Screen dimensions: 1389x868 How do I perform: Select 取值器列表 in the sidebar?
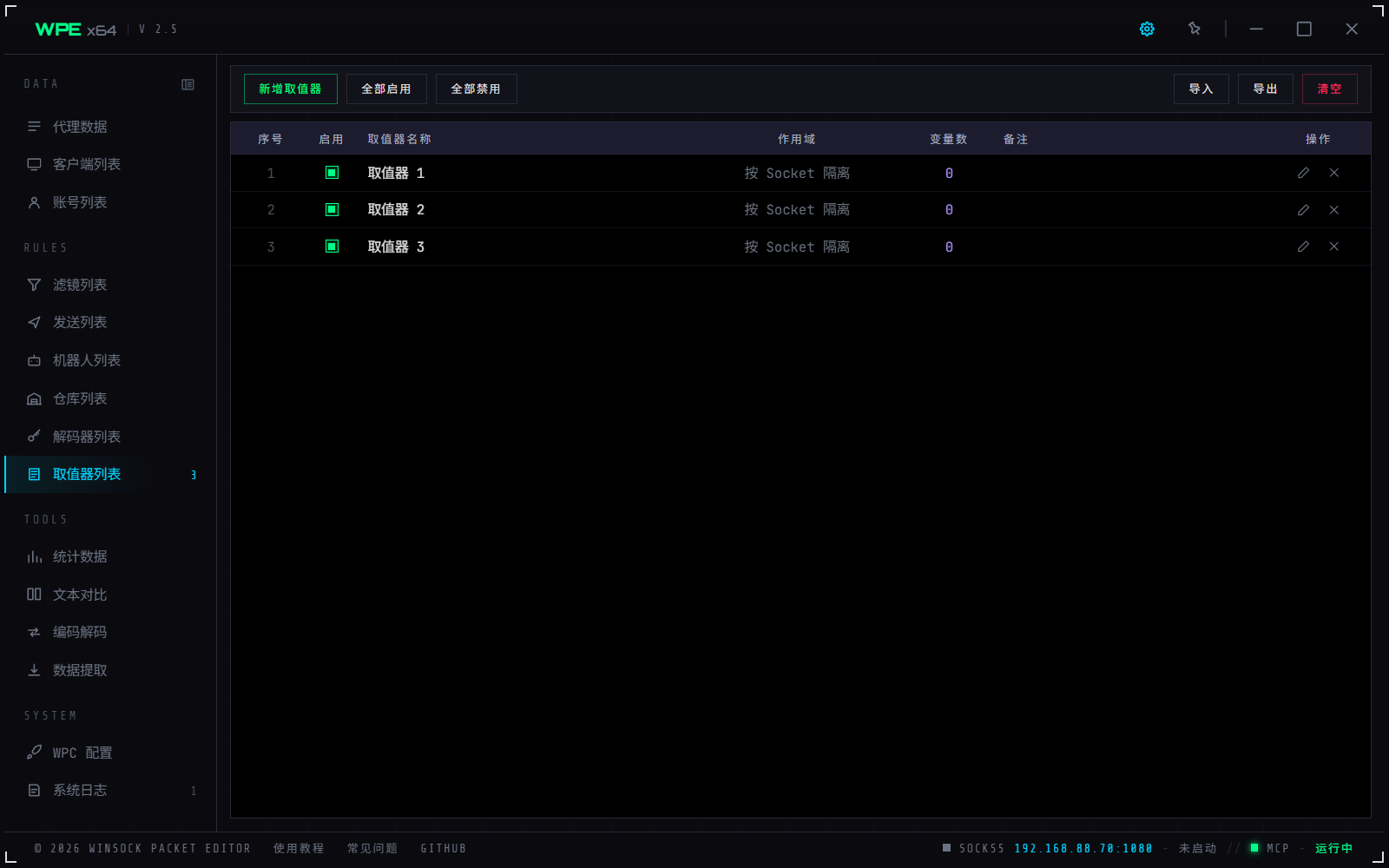click(110, 474)
